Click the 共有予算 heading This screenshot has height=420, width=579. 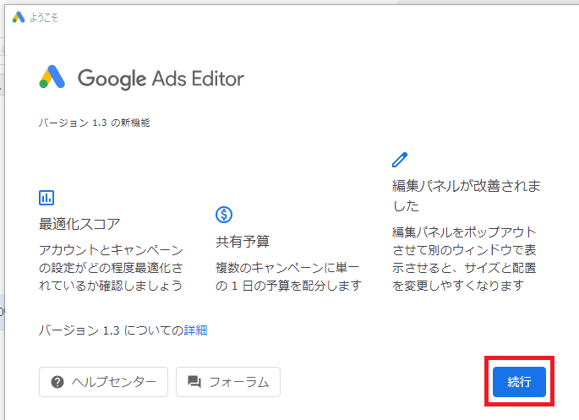[x=243, y=242]
